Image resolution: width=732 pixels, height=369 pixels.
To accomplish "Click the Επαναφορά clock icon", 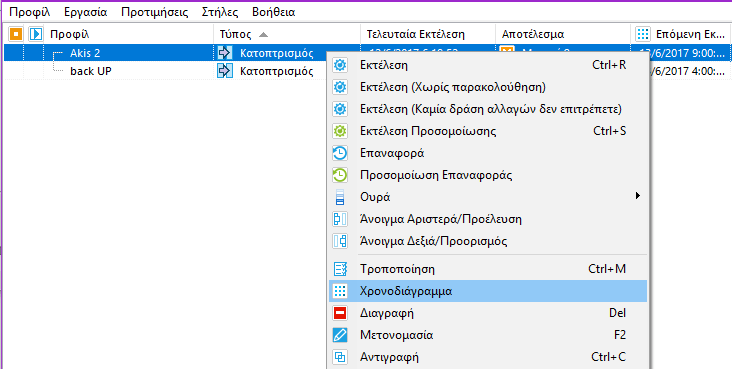I will 340,153.
